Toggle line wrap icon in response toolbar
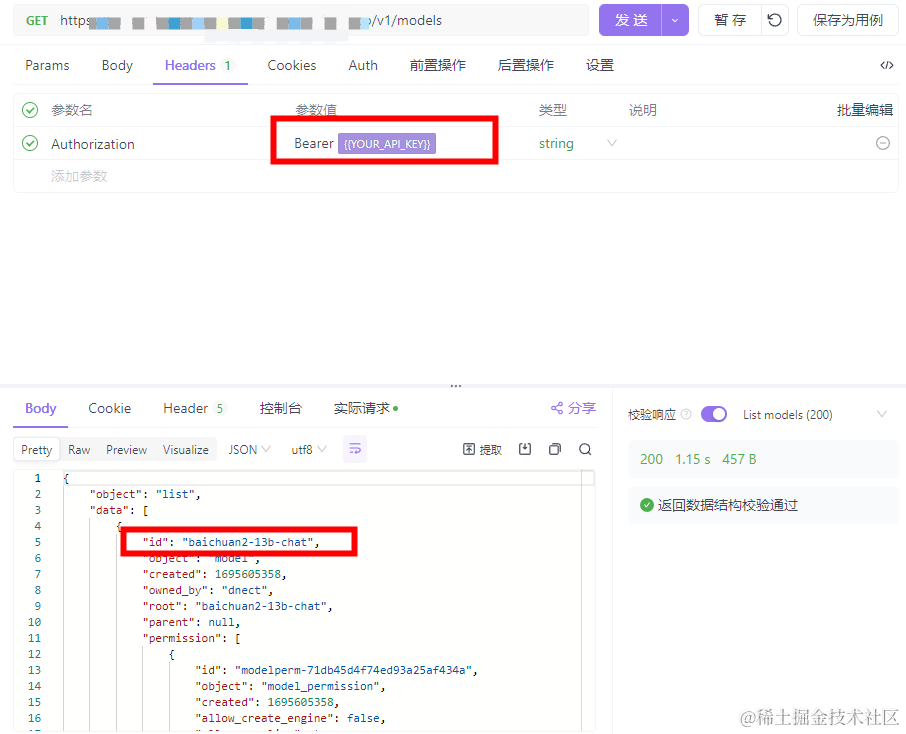 pyautogui.click(x=354, y=449)
